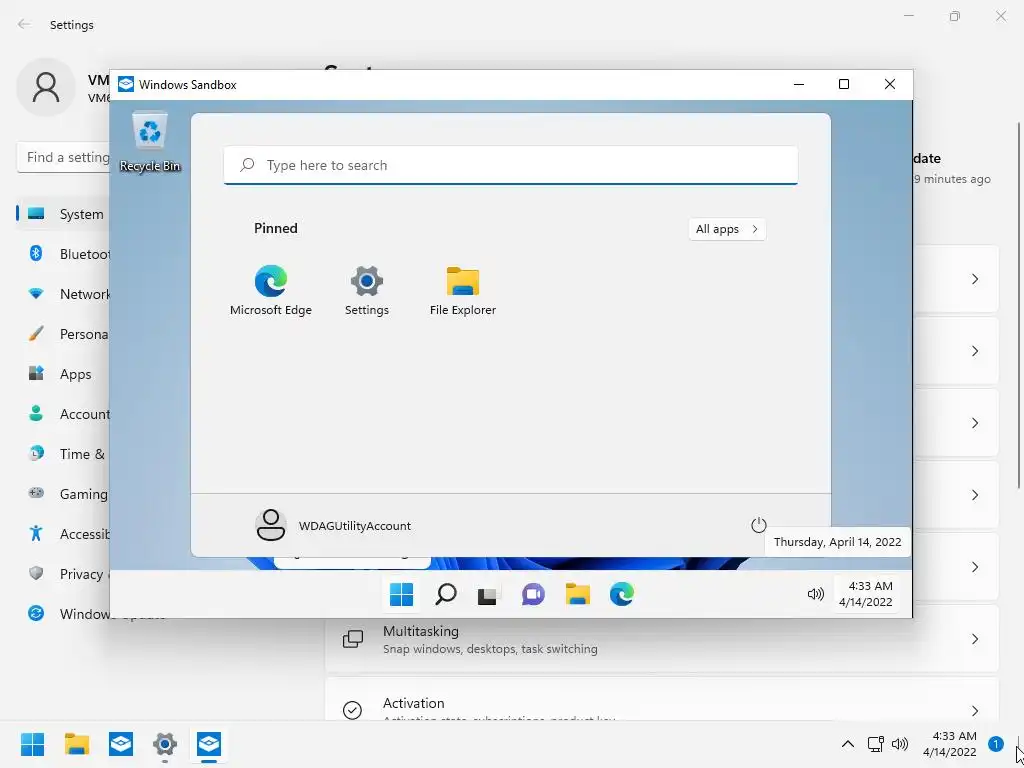Open Search from the Sandbox taskbar
The height and width of the screenshot is (768, 1024).
pos(445,594)
